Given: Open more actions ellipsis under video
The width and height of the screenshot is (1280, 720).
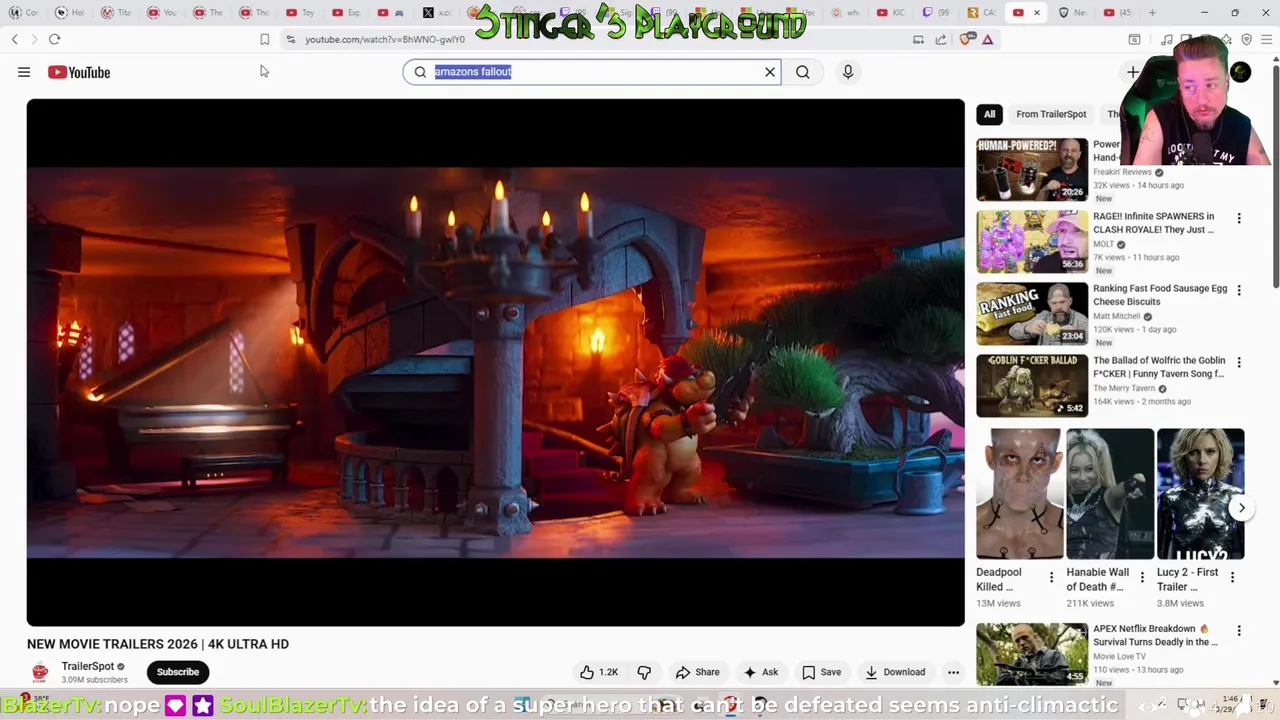Looking at the screenshot, I should 953,672.
